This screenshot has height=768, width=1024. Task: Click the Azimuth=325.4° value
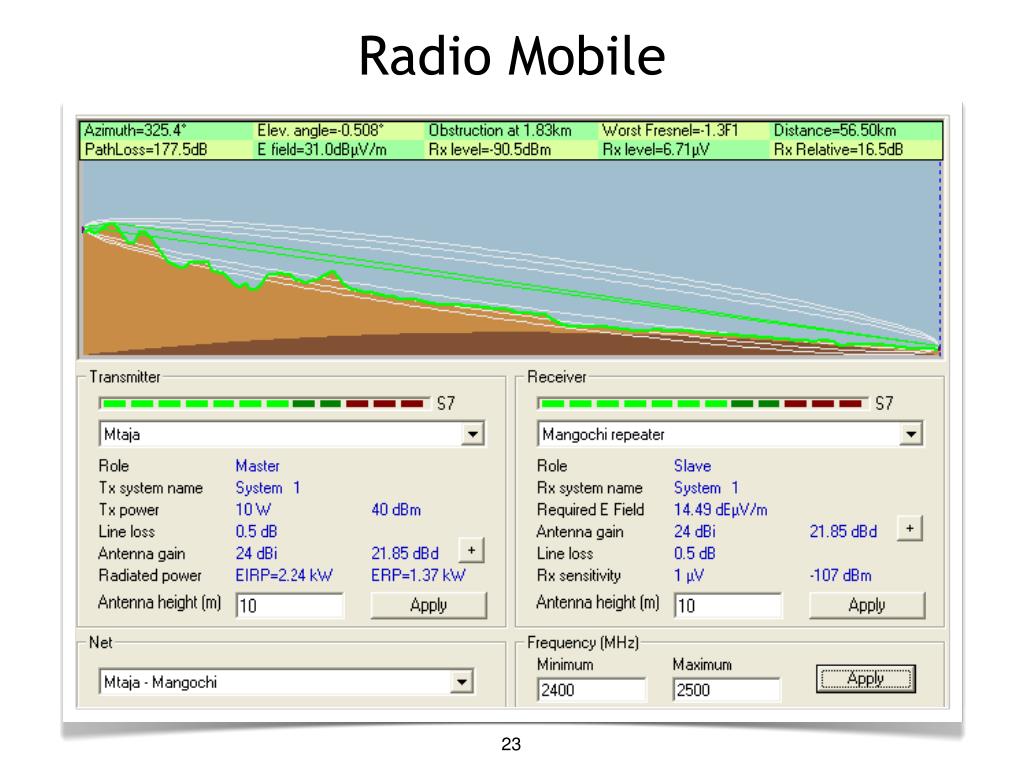135,130
